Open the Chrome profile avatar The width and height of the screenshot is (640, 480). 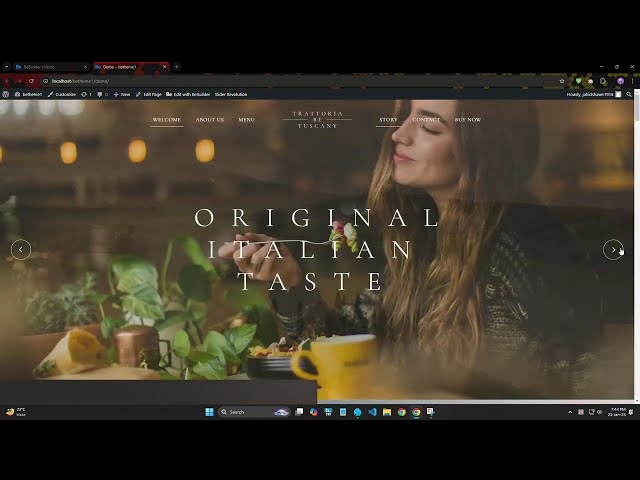pyautogui.click(x=620, y=81)
